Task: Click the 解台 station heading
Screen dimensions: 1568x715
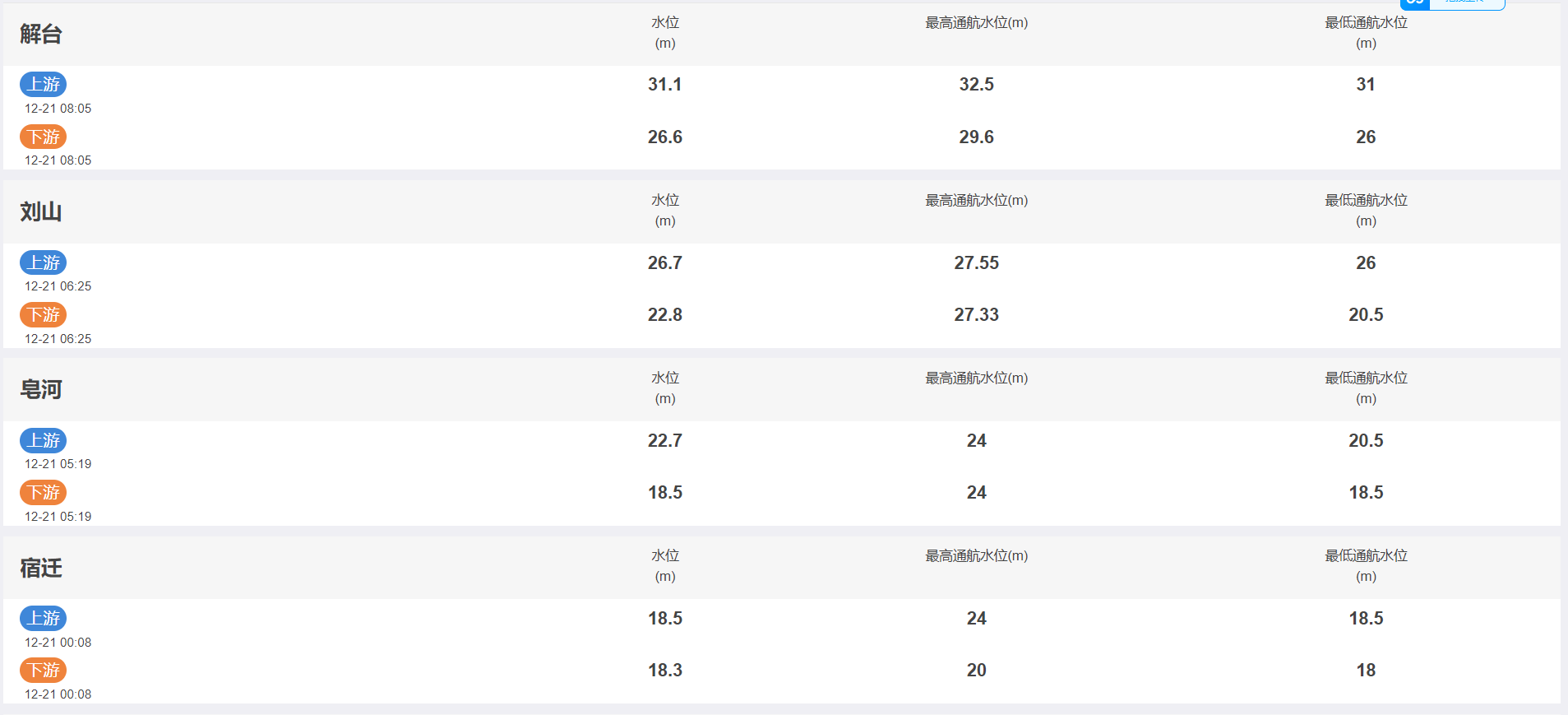Action: click(41, 34)
